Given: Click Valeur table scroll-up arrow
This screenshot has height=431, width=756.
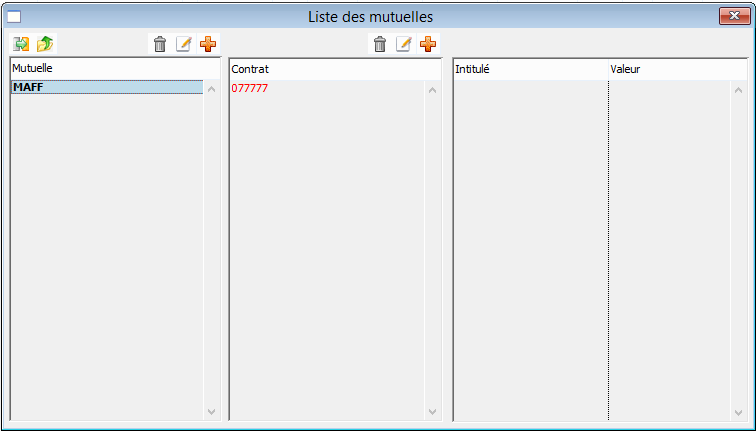Looking at the screenshot, I should (x=738, y=90).
